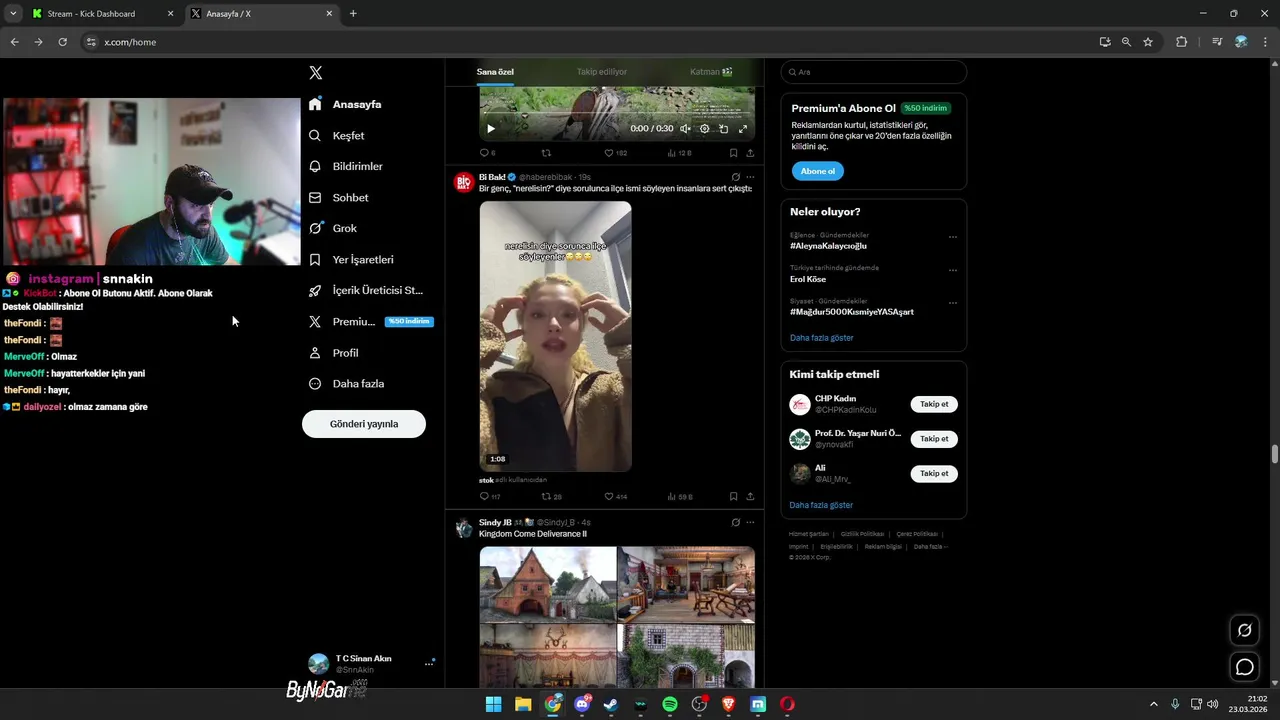
Task: Click the Ara search field
Action: tap(874, 72)
